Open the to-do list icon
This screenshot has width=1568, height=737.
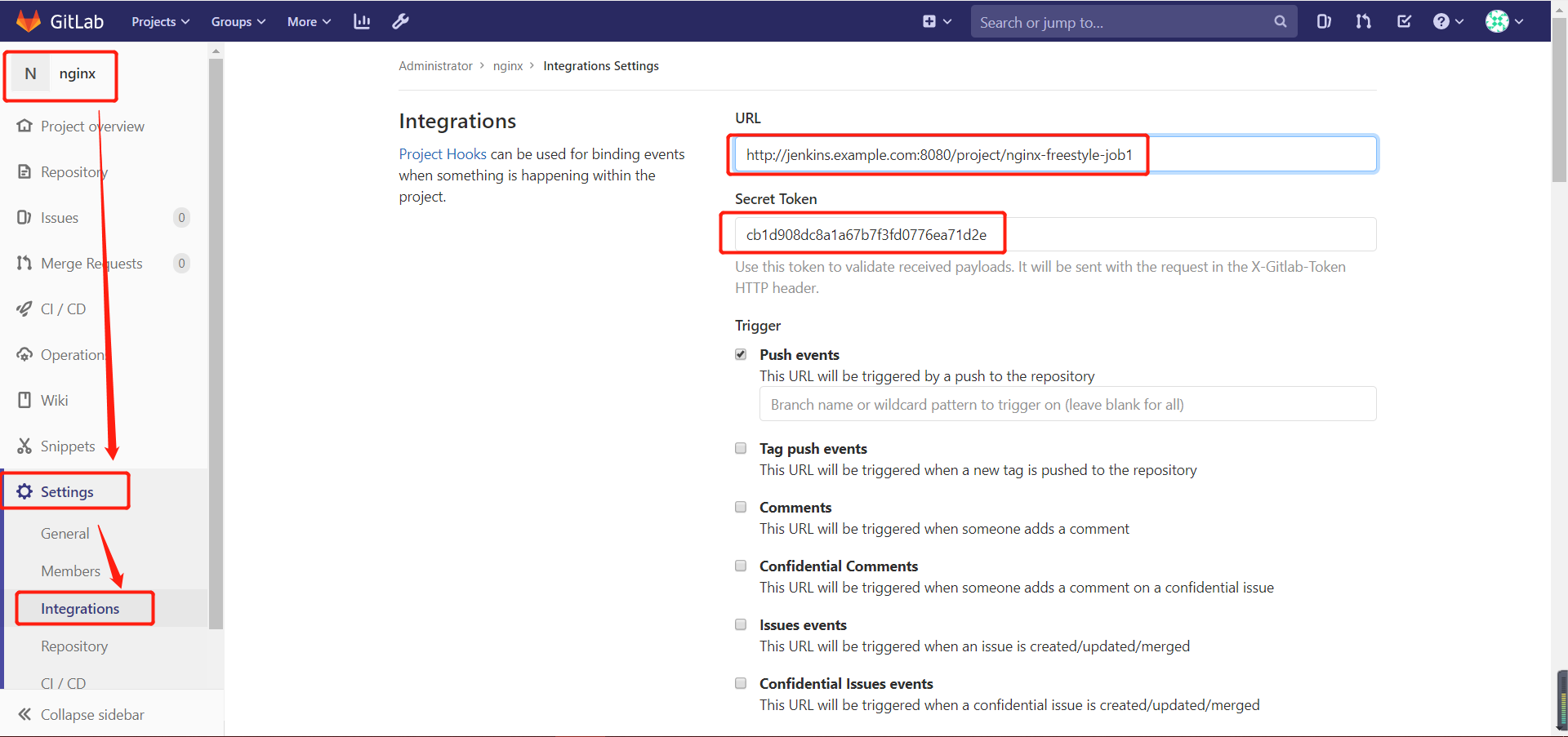click(1404, 22)
